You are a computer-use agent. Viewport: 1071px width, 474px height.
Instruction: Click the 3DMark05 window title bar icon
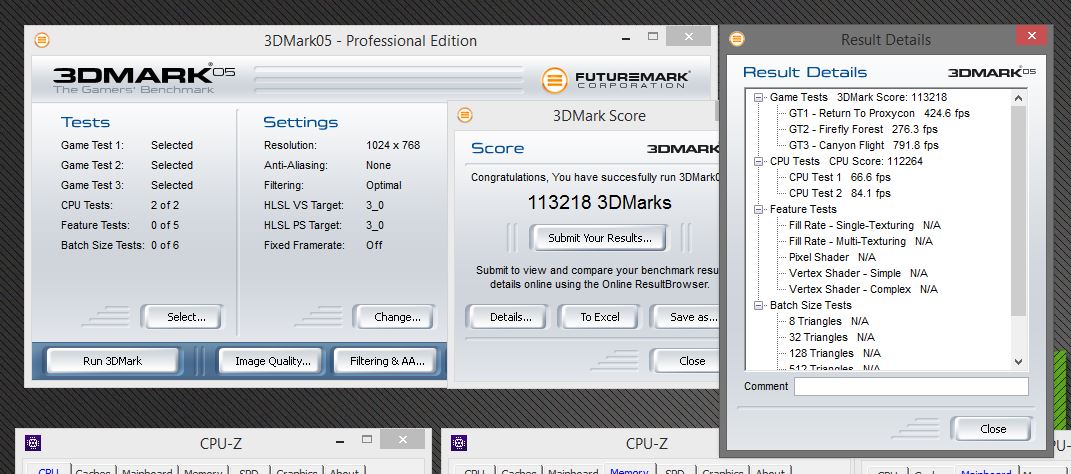pos(42,40)
